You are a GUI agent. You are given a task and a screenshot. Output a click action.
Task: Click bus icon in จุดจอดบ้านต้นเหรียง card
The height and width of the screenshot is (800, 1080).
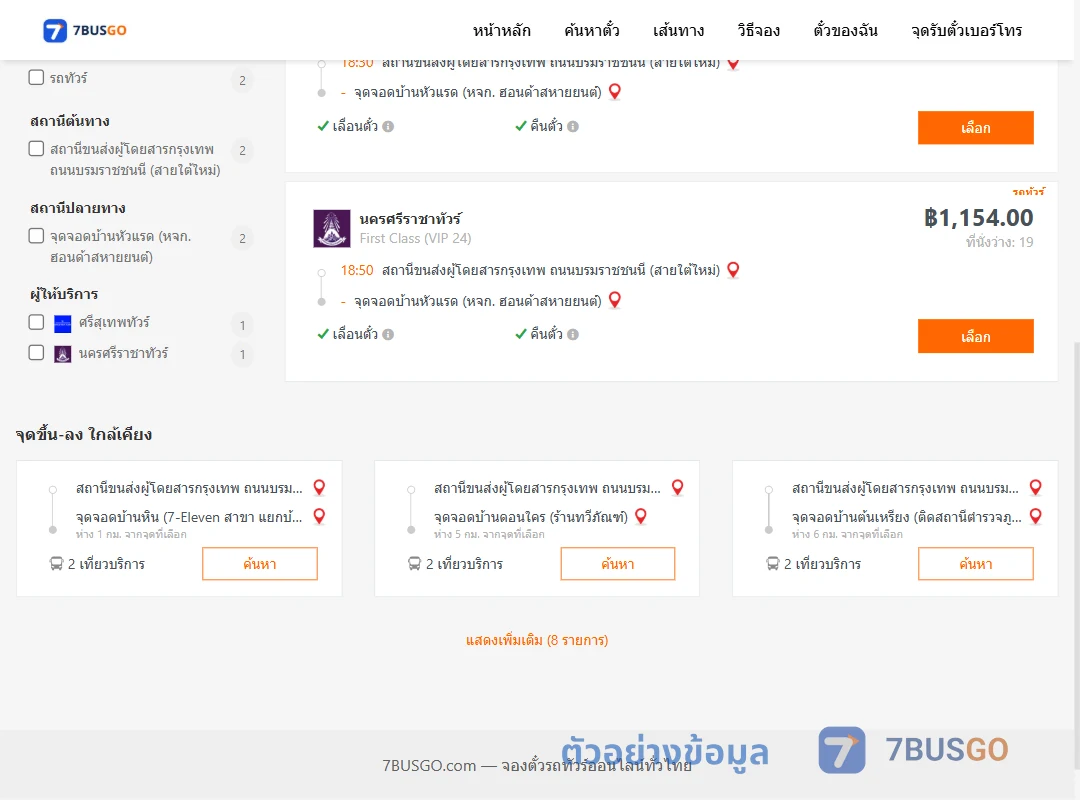[772, 564]
